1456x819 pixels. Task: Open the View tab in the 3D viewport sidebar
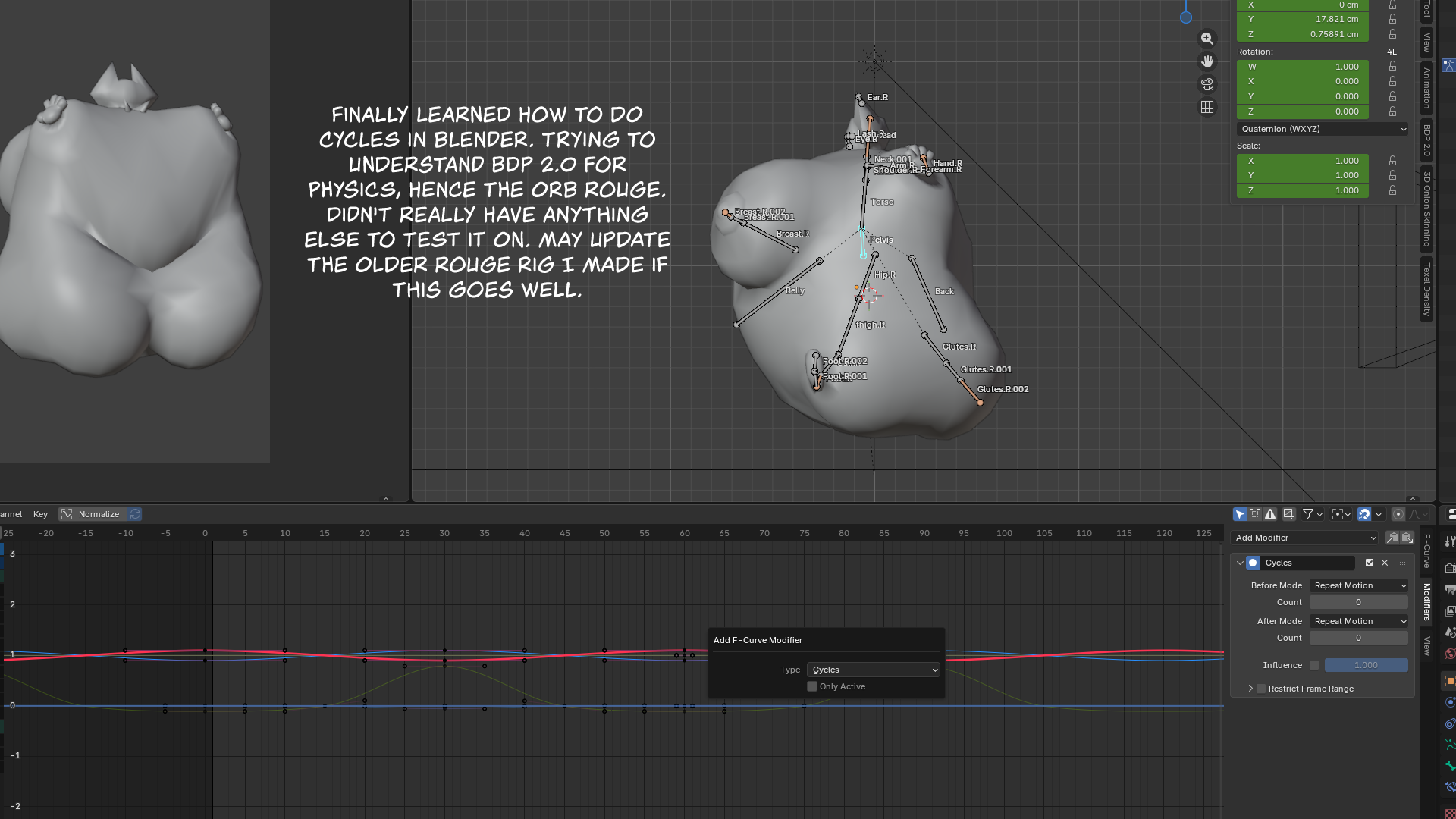click(x=1426, y=42)
